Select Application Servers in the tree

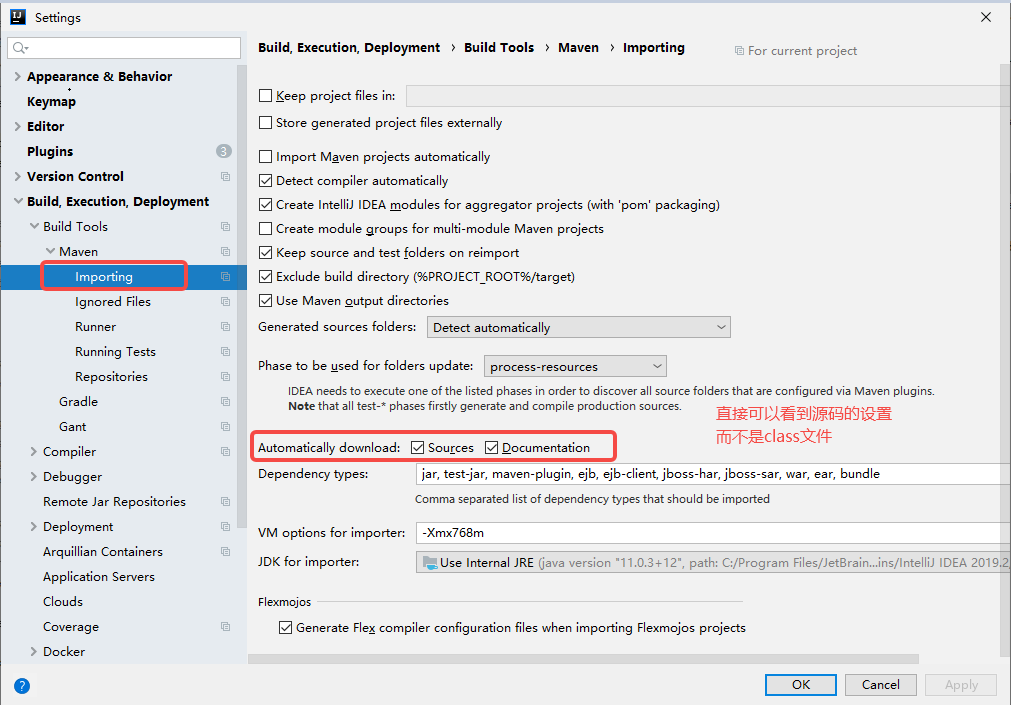coord(99,577)
